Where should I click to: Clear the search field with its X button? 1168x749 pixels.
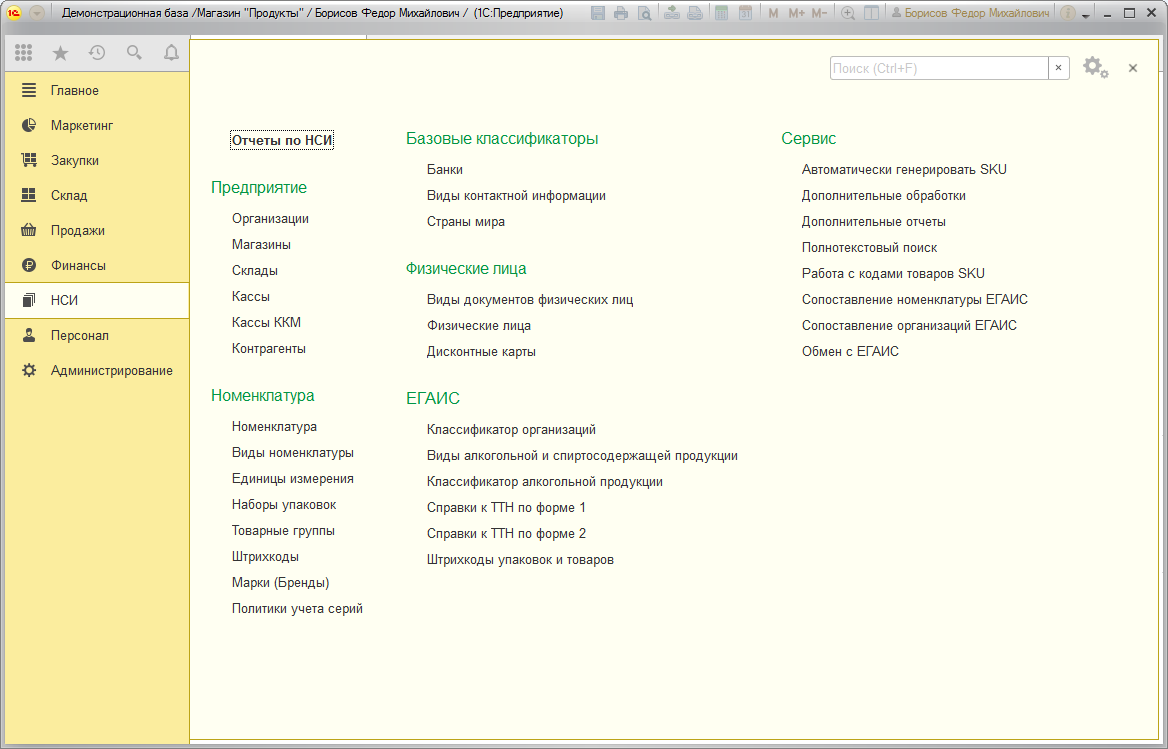[x=1058, y=68]
